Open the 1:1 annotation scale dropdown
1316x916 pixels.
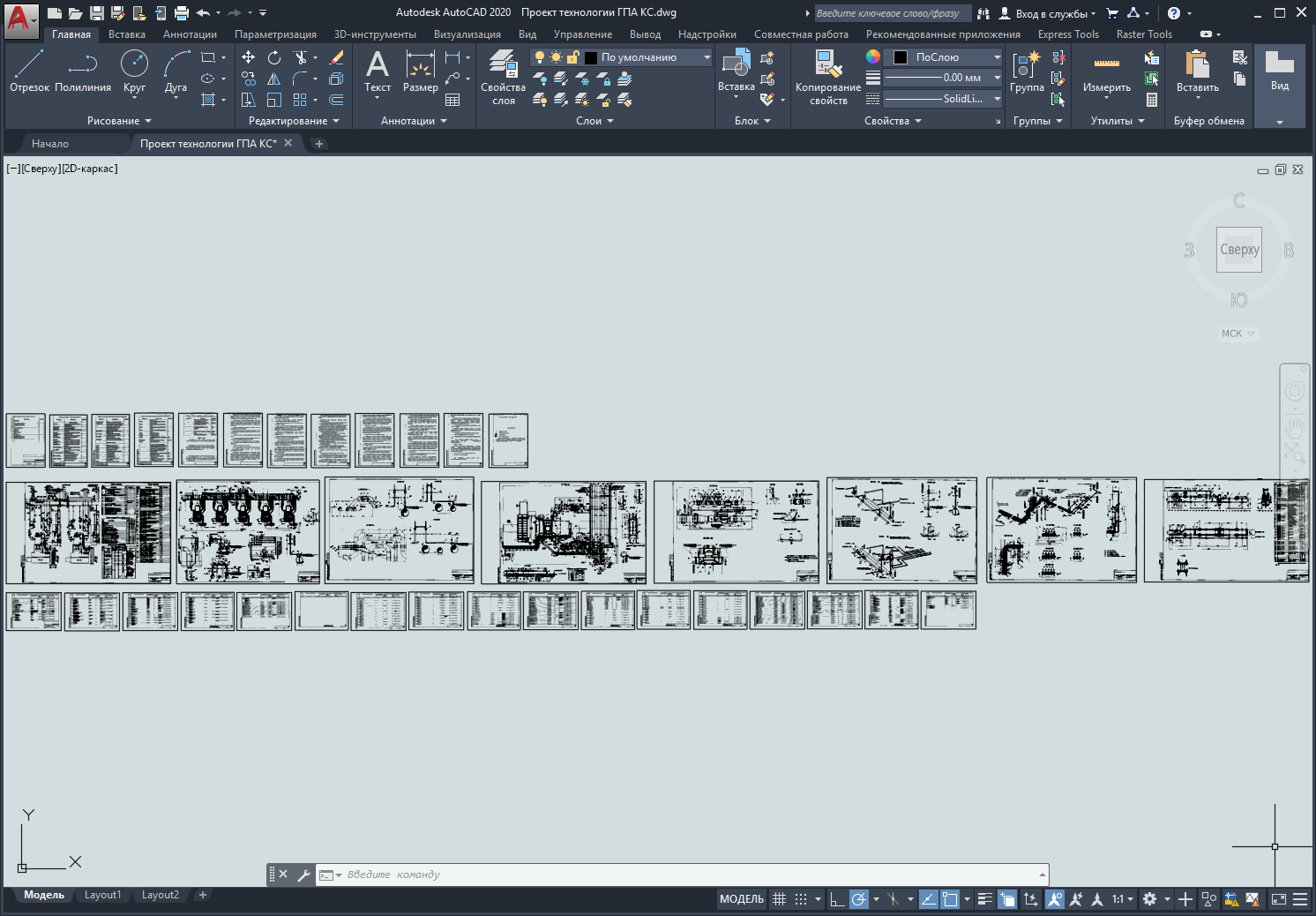1122,899
